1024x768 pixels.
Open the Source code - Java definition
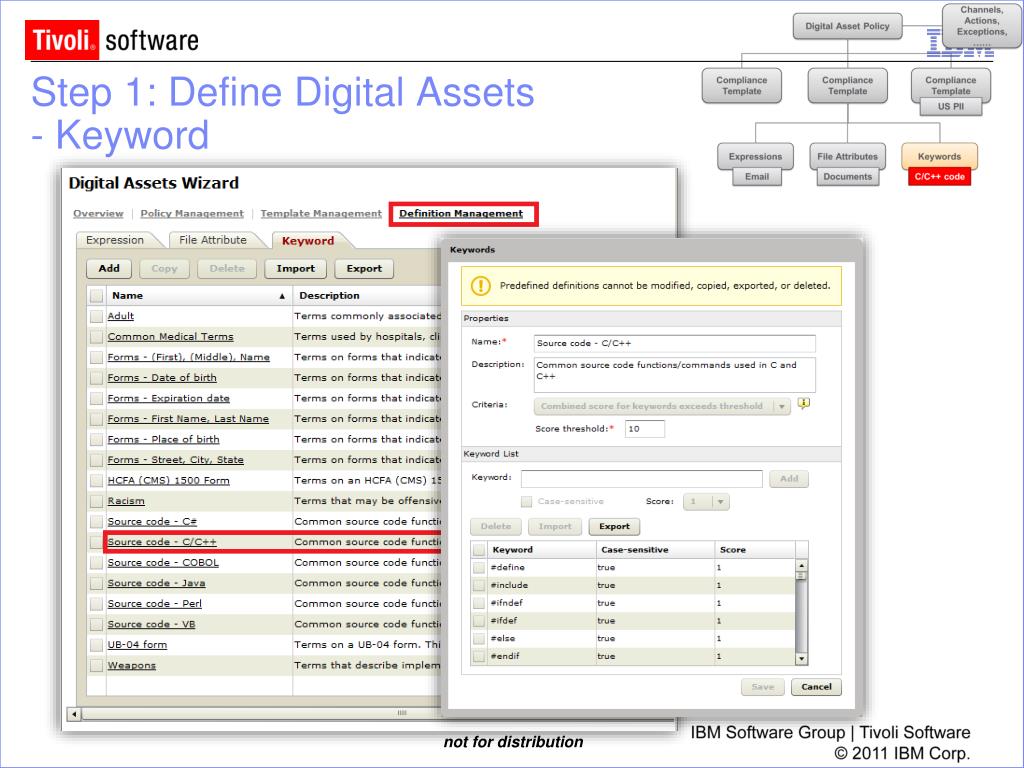tap(157, 583)
